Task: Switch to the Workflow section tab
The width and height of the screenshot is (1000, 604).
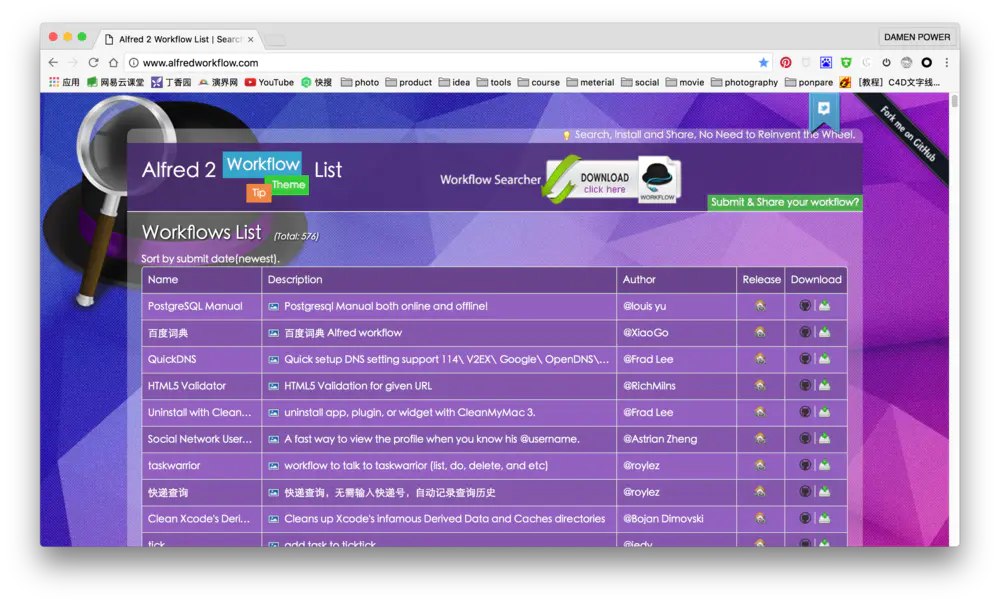Action: [x=262, y=165]
